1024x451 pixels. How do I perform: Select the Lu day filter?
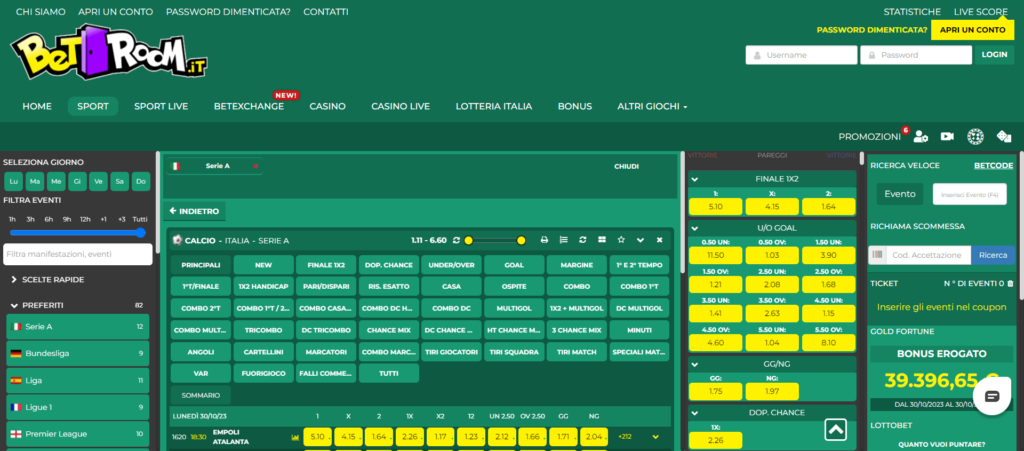tap(14, 181)
